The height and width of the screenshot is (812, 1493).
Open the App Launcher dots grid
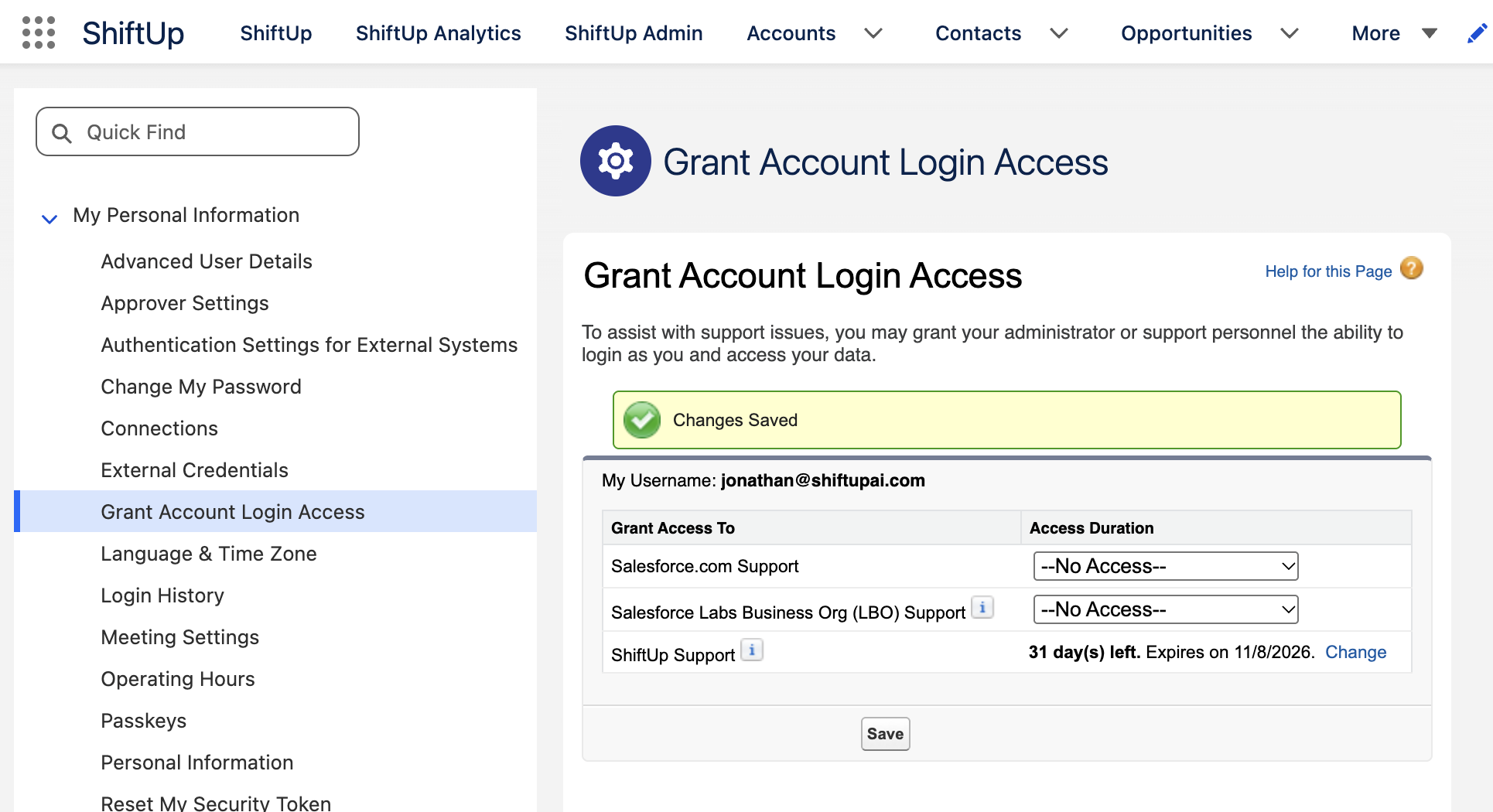39,33
